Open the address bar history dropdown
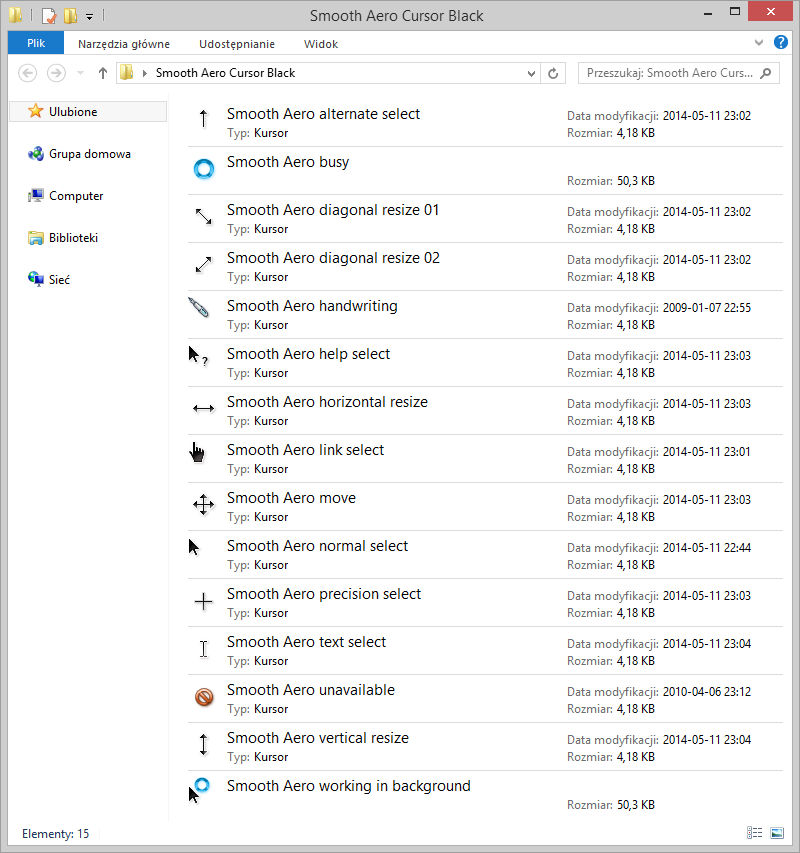The image size is (800, 853). click(x=531, y=73)
